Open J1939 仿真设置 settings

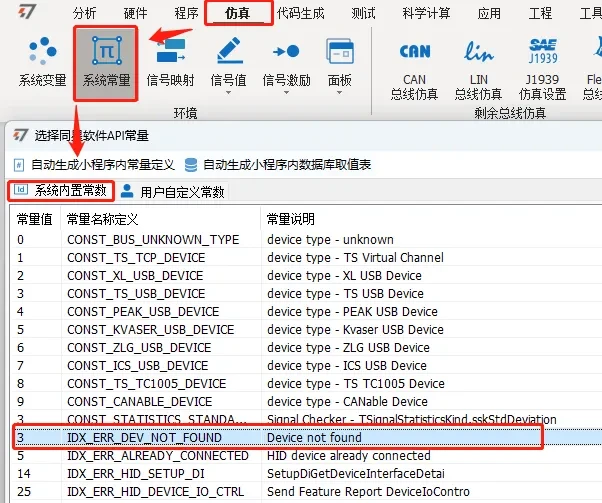[x=542, y=69]
